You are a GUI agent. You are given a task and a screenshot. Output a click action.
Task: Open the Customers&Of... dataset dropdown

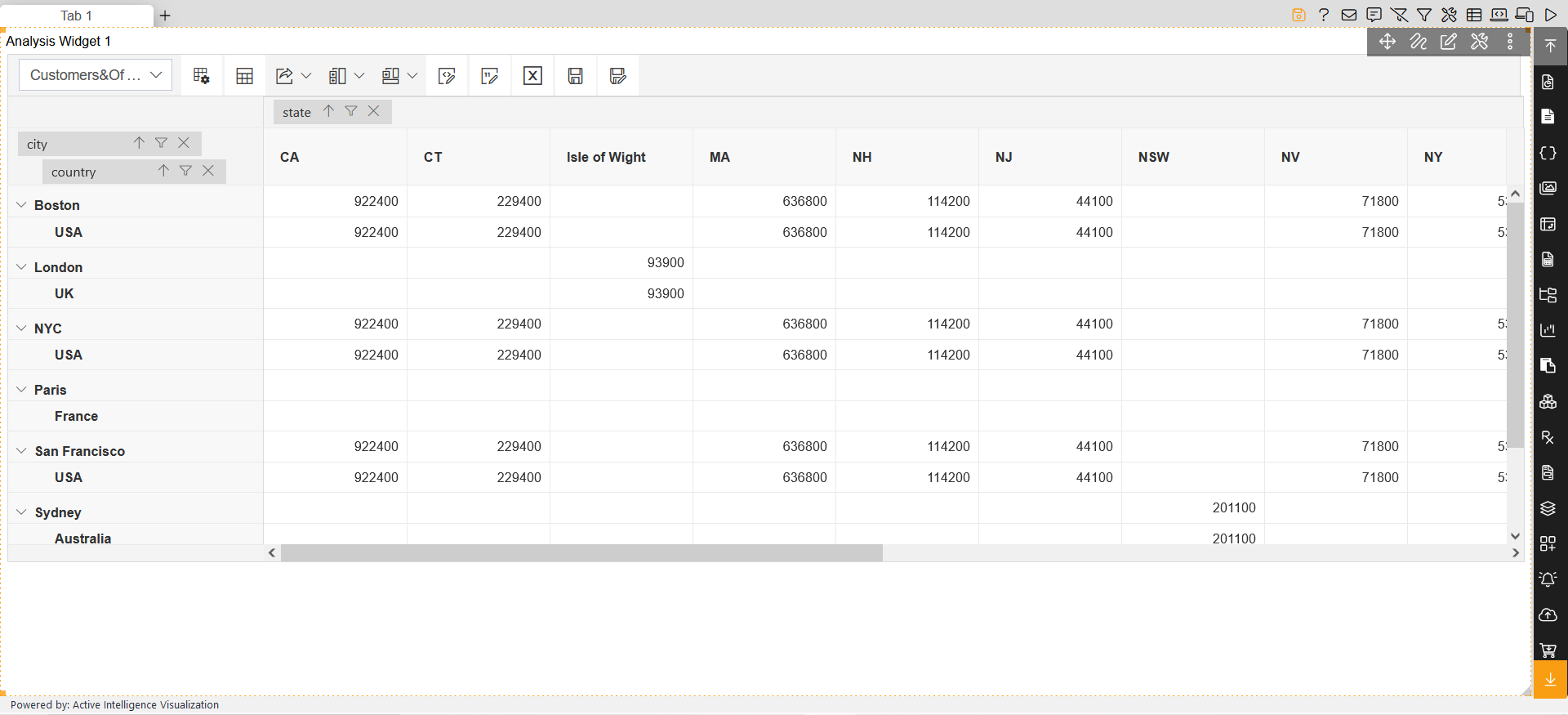click(96, 75)
